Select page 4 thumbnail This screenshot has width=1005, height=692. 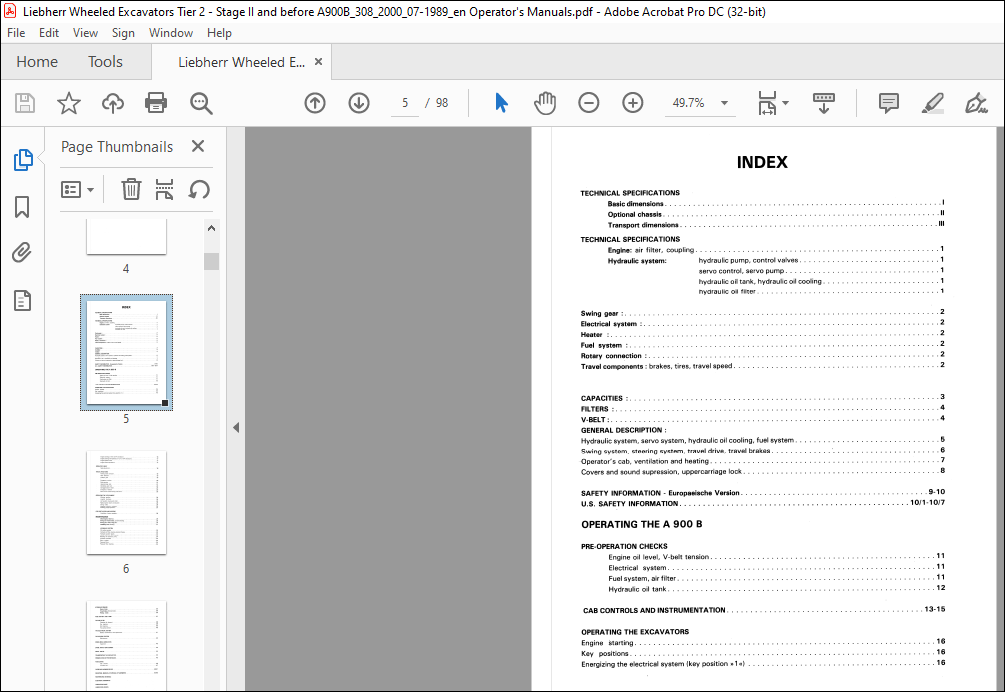pos(126,236)
